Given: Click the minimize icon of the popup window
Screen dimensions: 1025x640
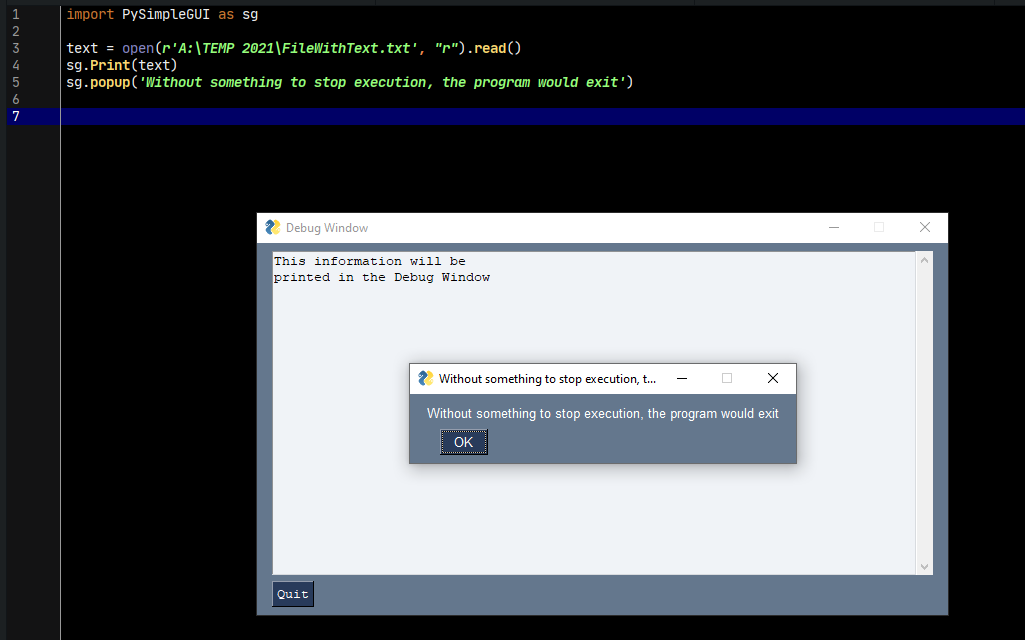Looking at the screenshot, I should (681, 378).
